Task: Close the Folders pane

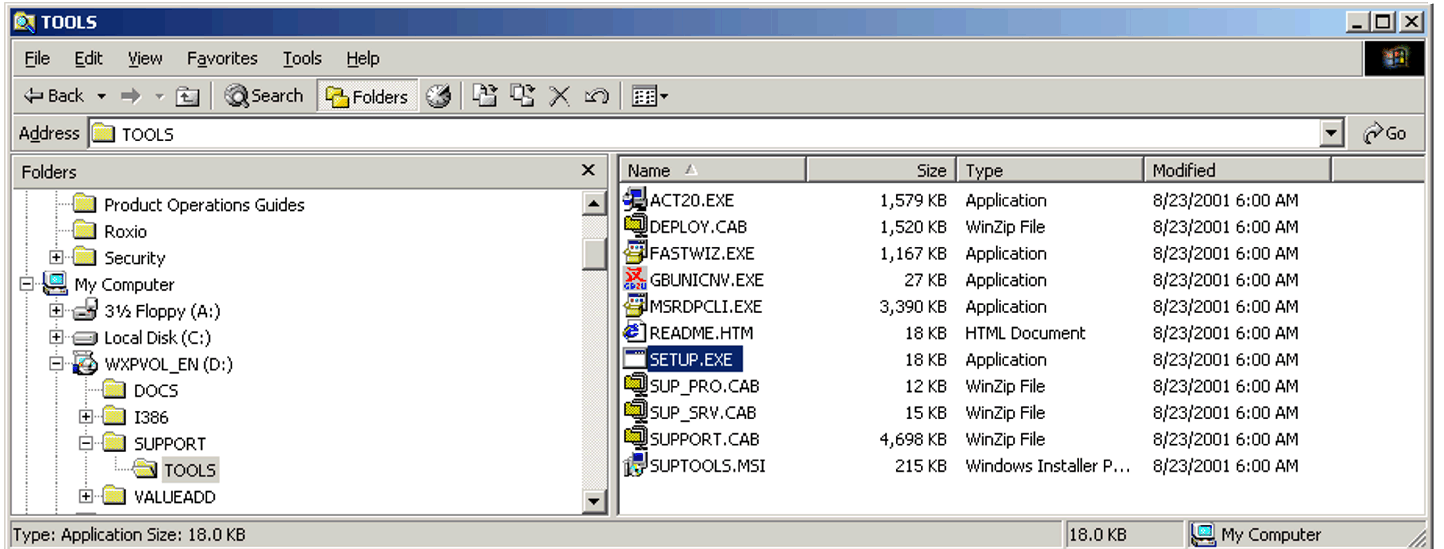Action: click(x=588, y=171)
